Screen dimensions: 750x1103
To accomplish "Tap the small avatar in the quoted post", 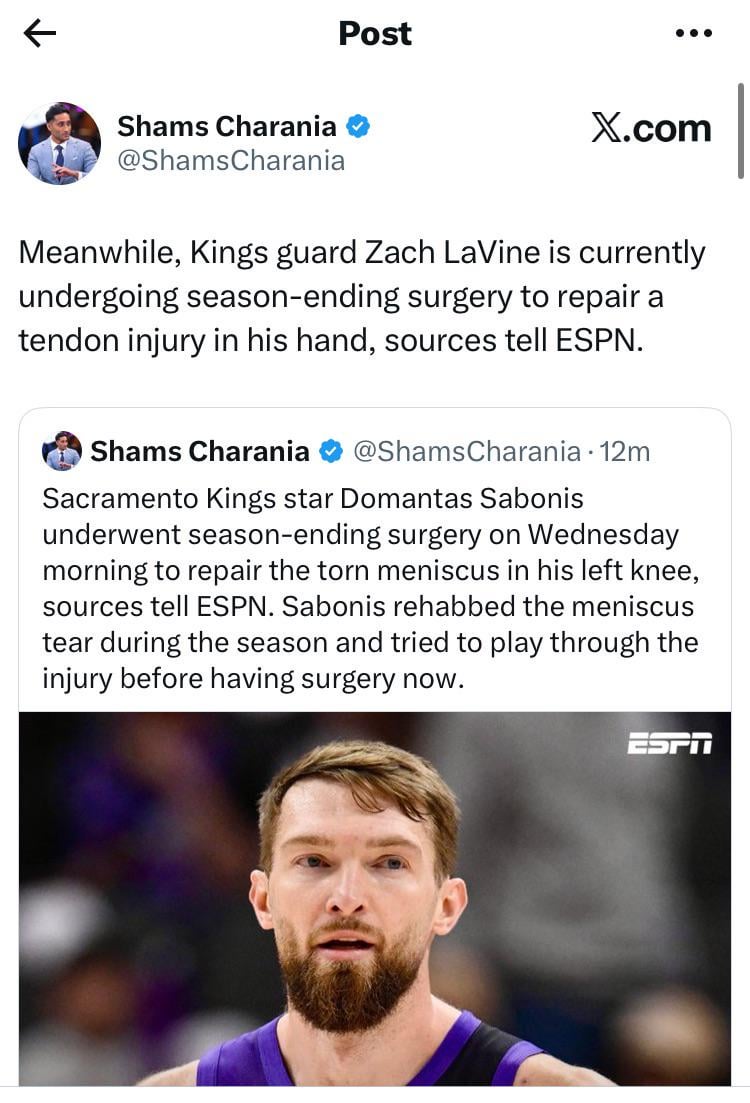I will pyautogui.click(x=62, y=451).
